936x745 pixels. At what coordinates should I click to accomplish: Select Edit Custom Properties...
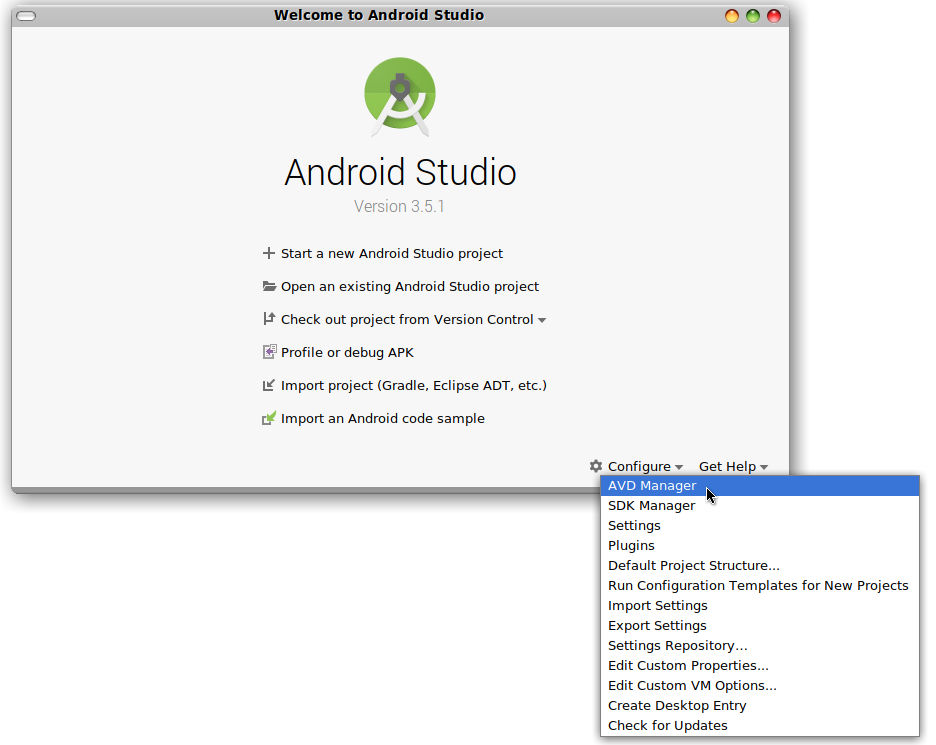tap(760, 666)
